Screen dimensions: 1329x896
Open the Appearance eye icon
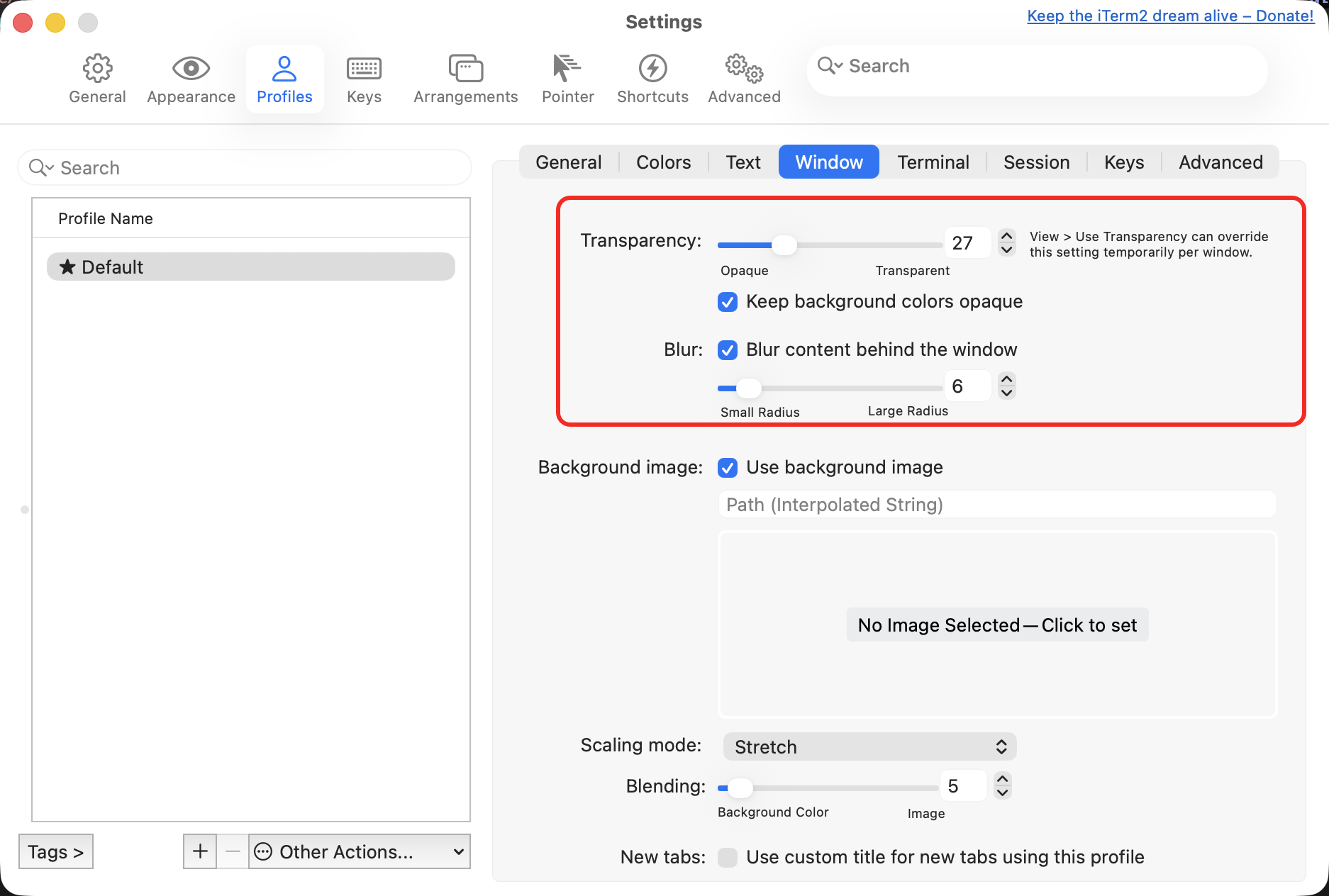click(x=191, y=68)
